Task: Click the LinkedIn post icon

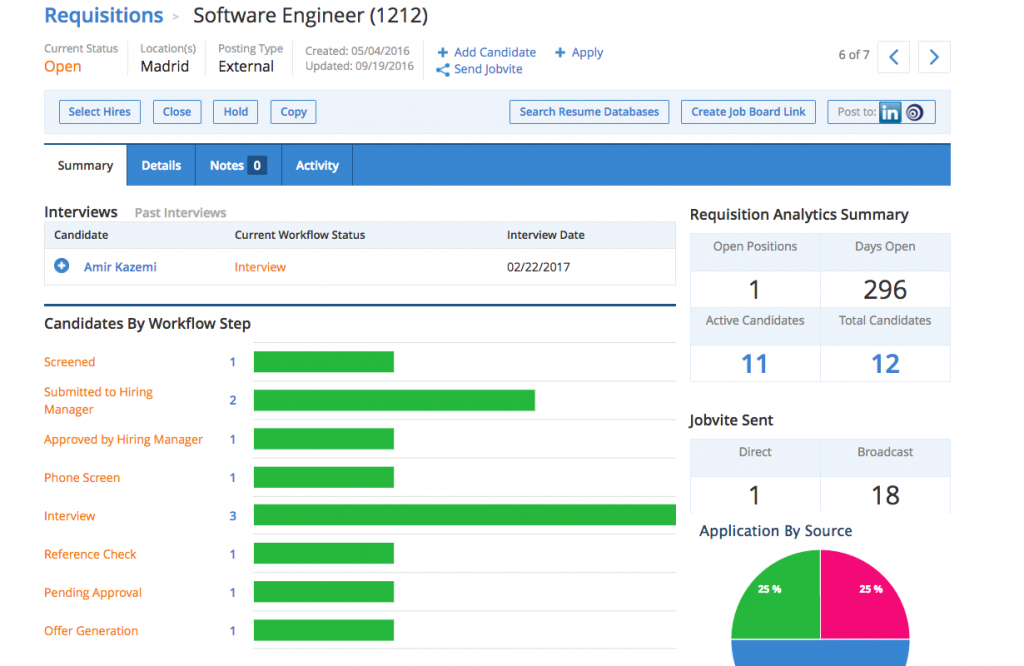Action: [889, 112]
